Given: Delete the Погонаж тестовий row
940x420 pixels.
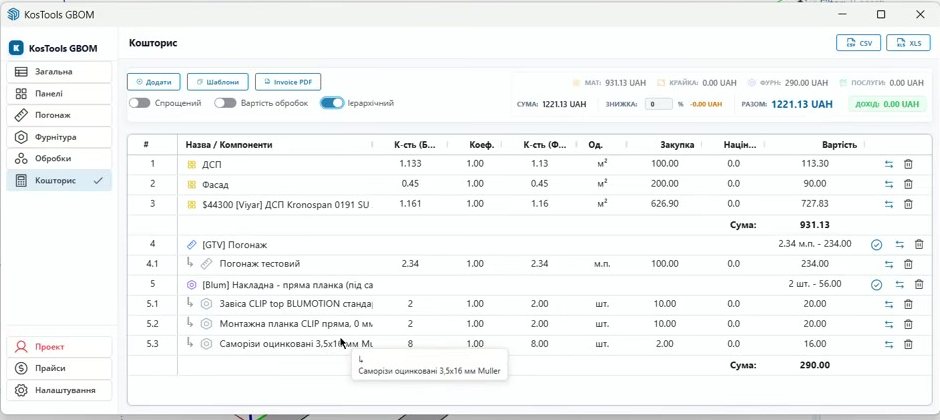Looking at the screenshot, I should tap(908, 264).
